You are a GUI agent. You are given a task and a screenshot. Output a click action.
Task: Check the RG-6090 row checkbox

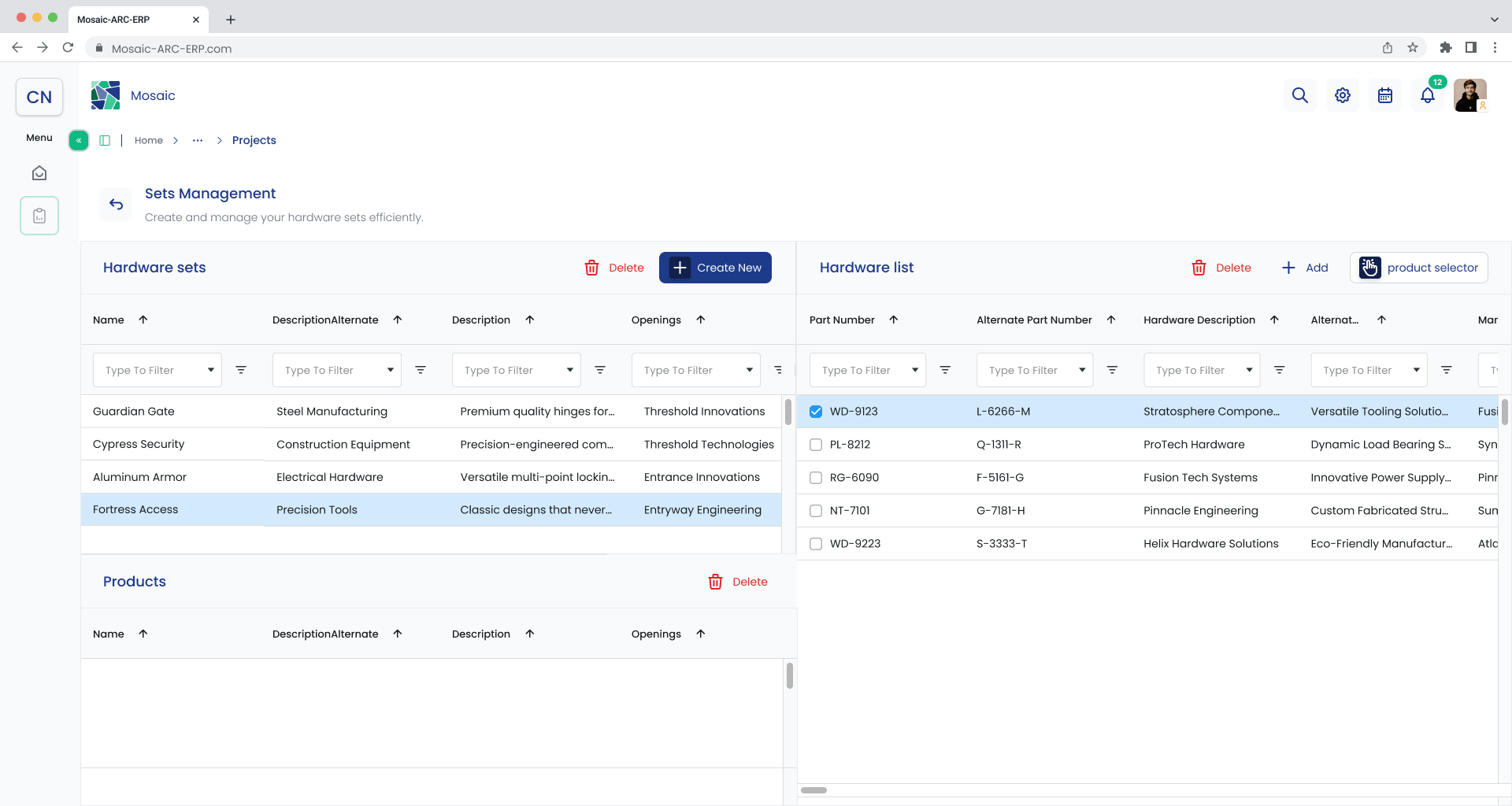click(x=816, y=478)
